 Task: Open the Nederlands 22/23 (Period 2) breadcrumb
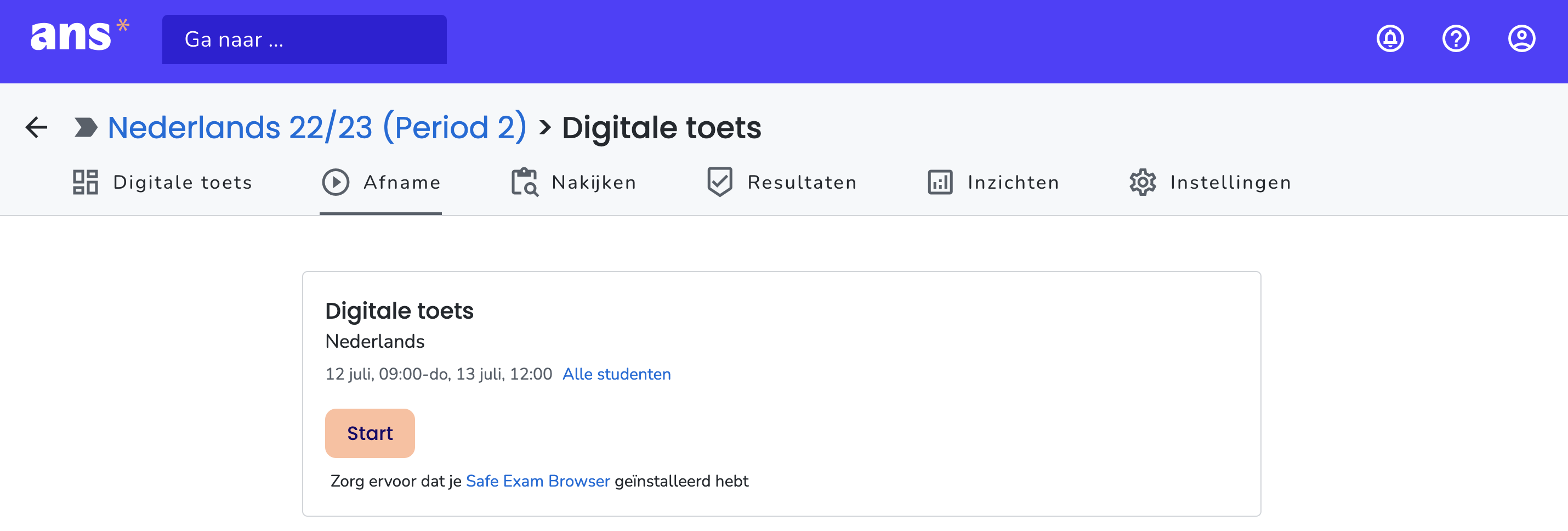[x=316, y=127]
